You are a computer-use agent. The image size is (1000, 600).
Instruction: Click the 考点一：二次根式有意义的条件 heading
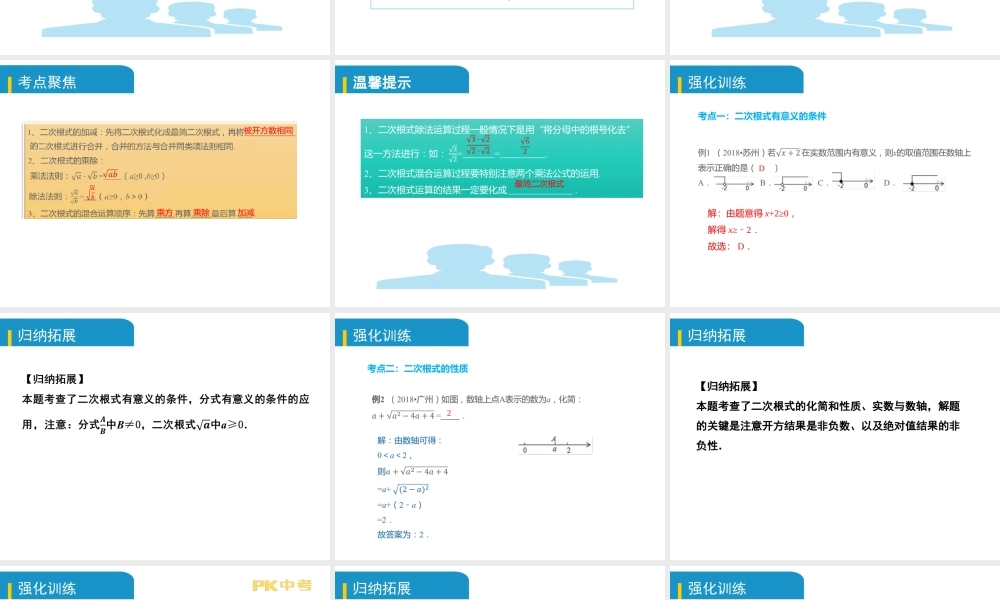point(762,116)
